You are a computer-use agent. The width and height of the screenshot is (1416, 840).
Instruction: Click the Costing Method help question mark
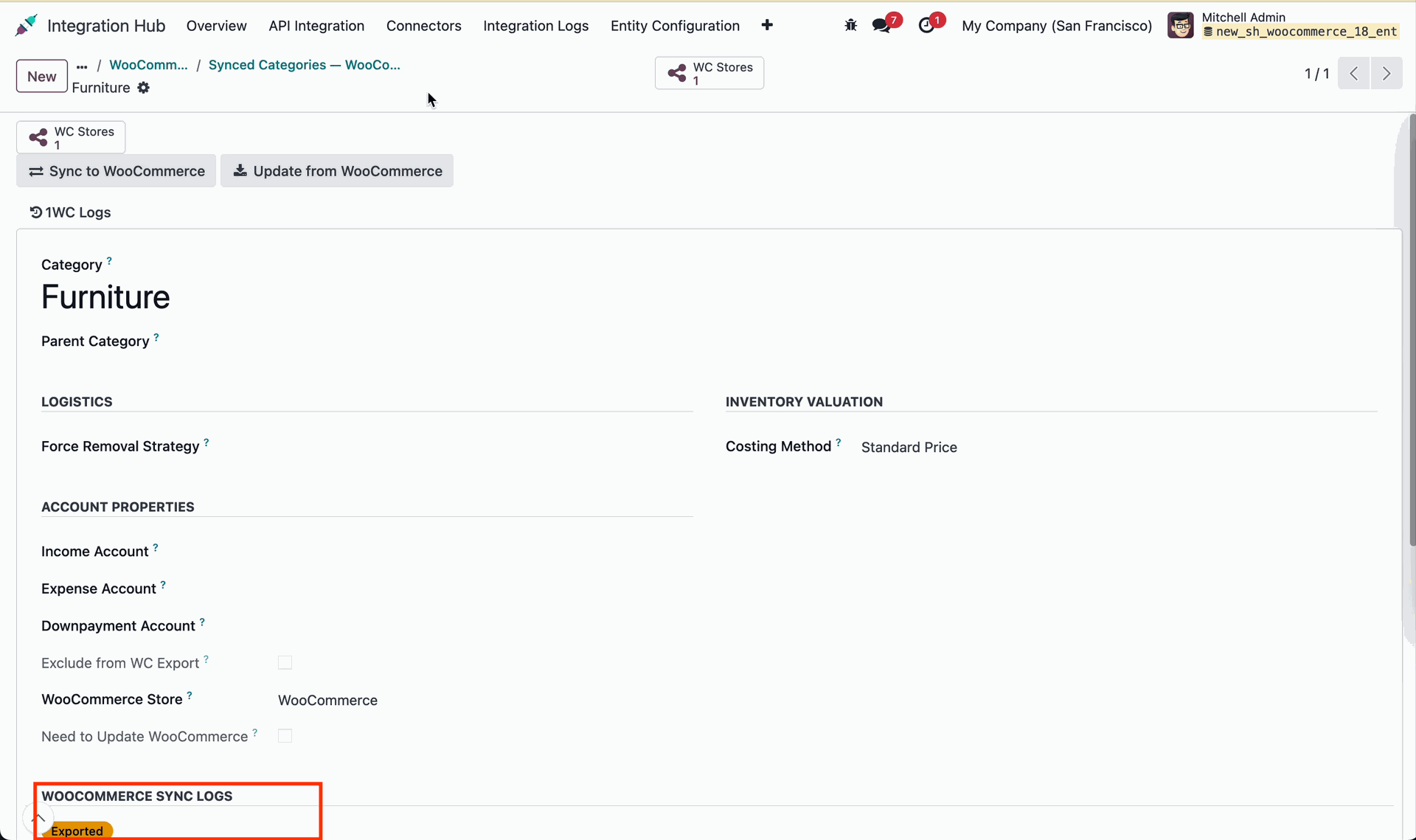click(x=839, y=442)
